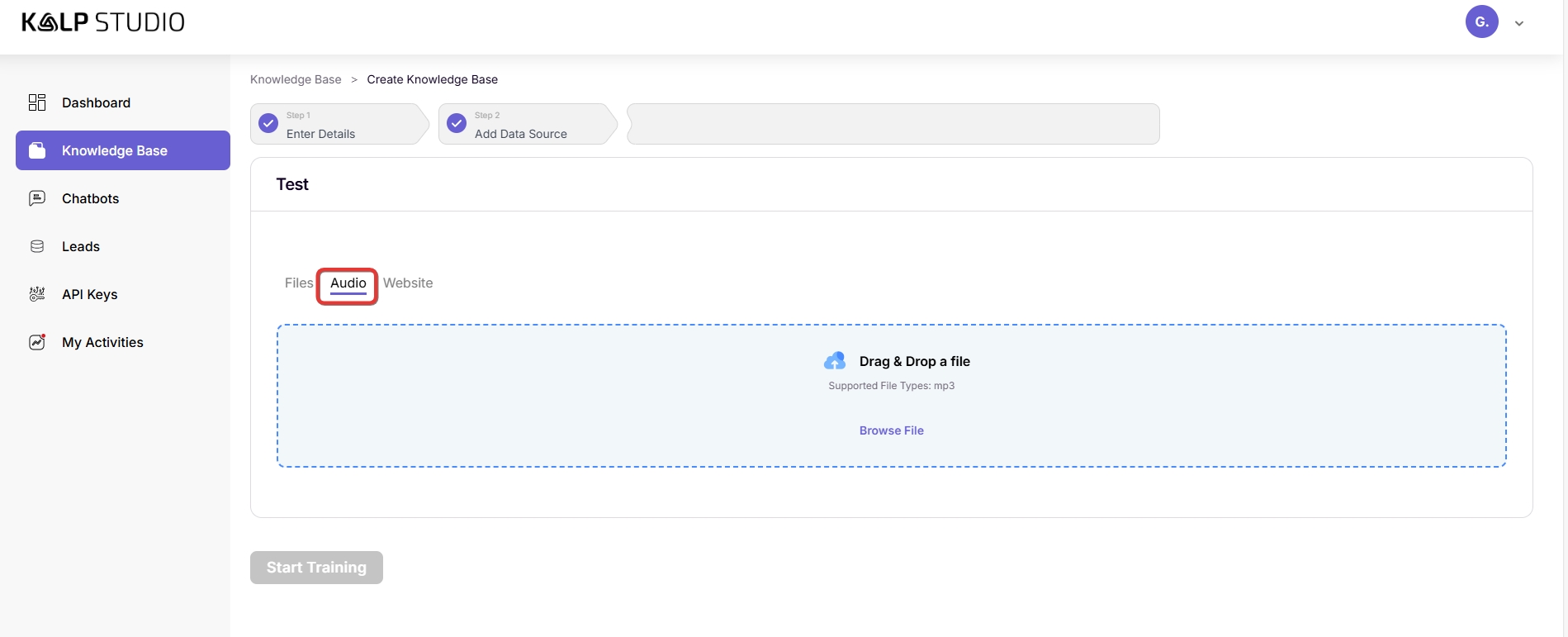
Task: Click the Dashboard grid icon
Action: pyautogui.click(x=37, y=102)
